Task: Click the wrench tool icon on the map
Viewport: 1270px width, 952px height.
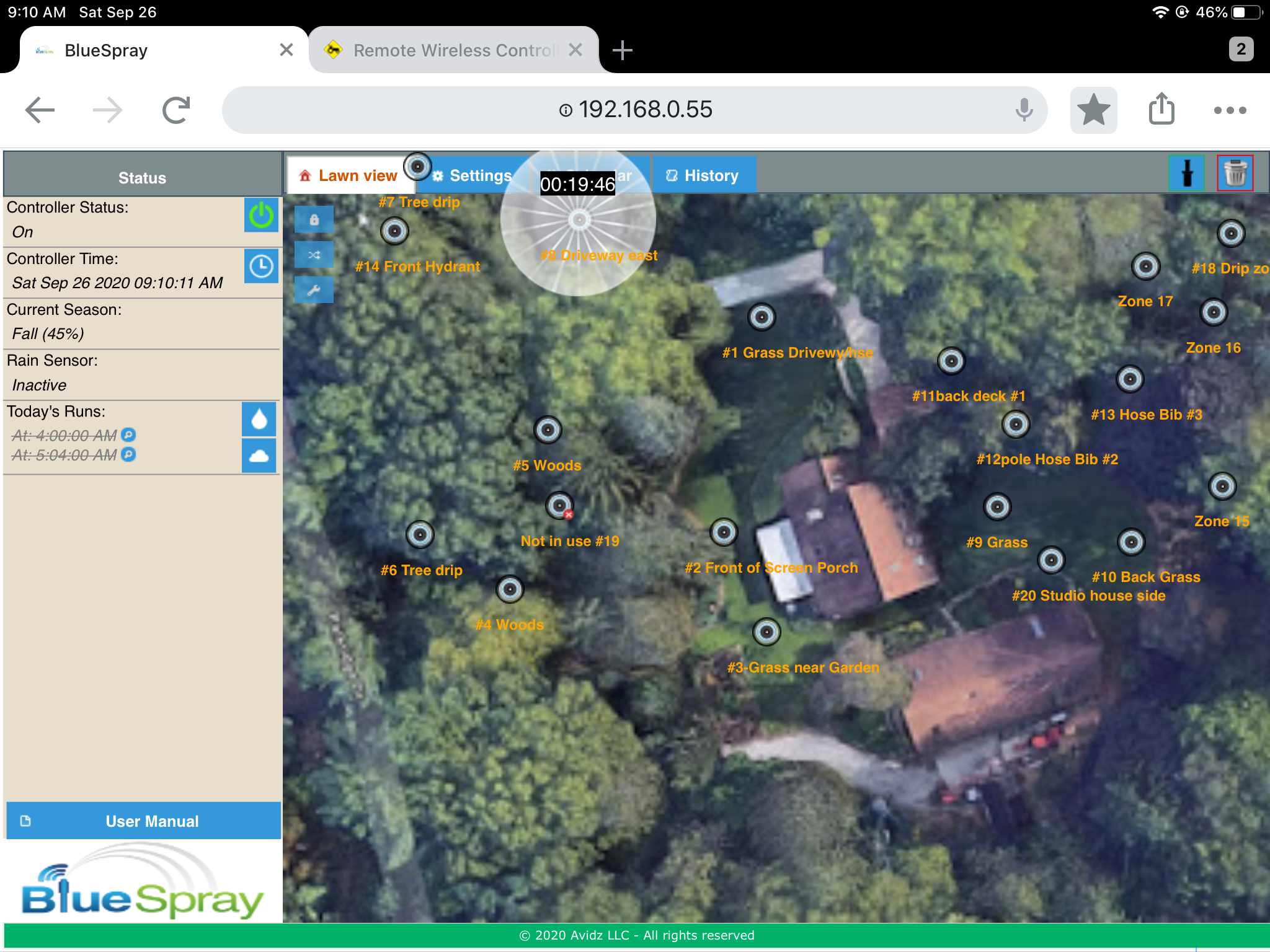Action: (314, 290)
